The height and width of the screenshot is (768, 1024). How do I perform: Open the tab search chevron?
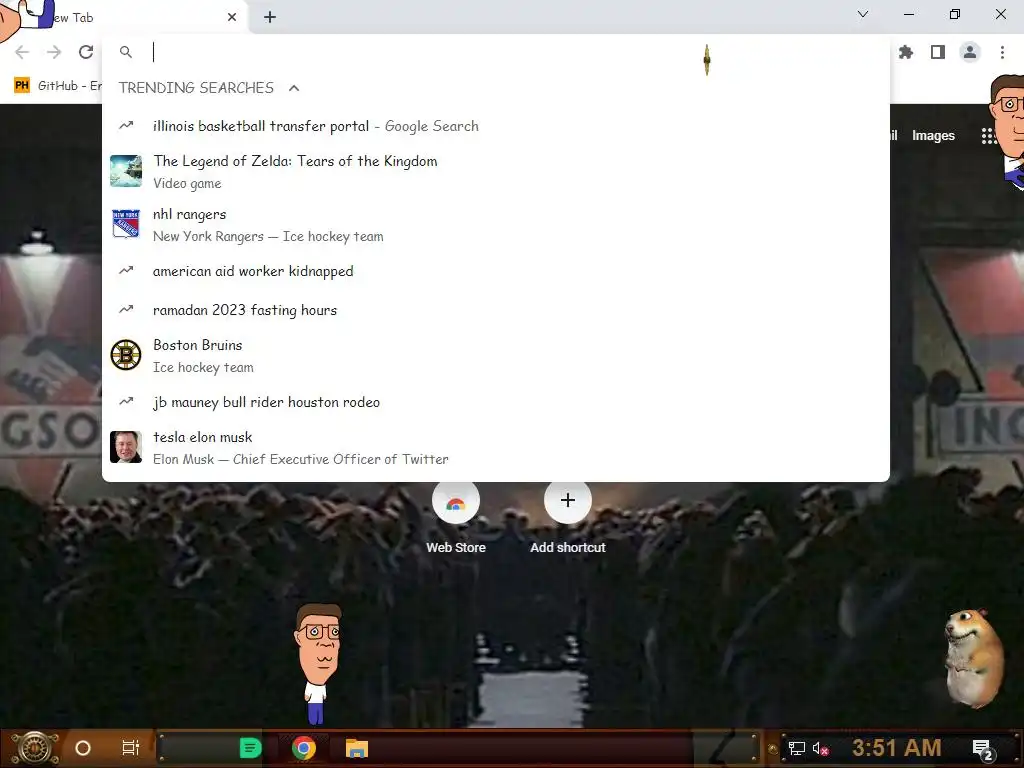coord(863,14)
